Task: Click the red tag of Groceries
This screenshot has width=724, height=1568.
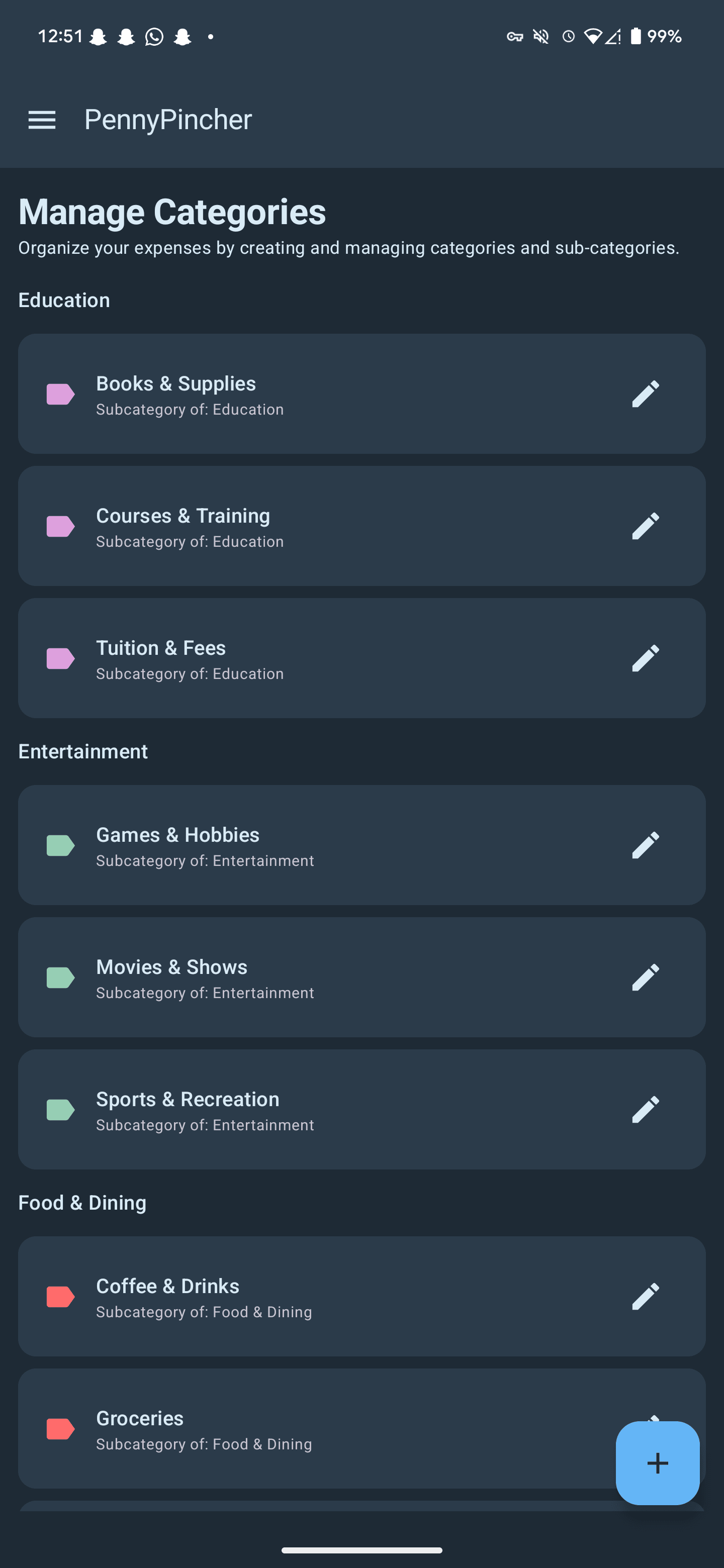Action: [x=60, y=1428]
